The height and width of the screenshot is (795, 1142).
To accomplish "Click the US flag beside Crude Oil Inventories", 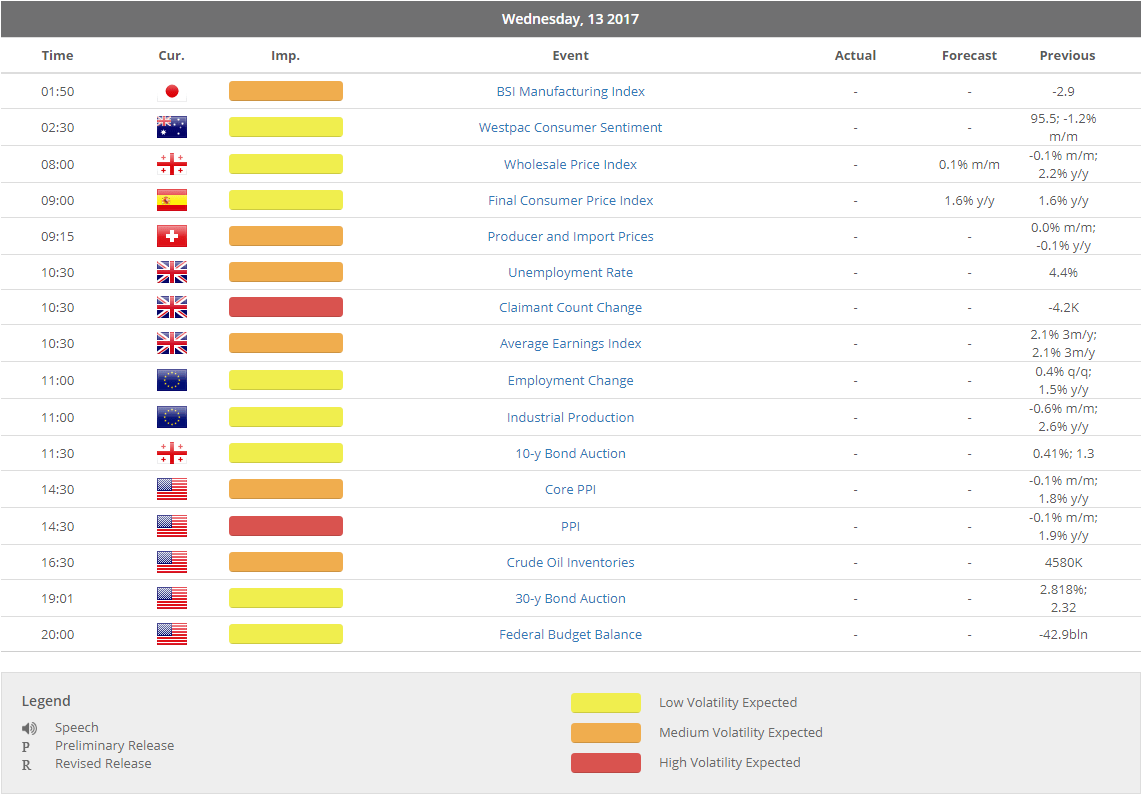I will (x=171, y=563).
